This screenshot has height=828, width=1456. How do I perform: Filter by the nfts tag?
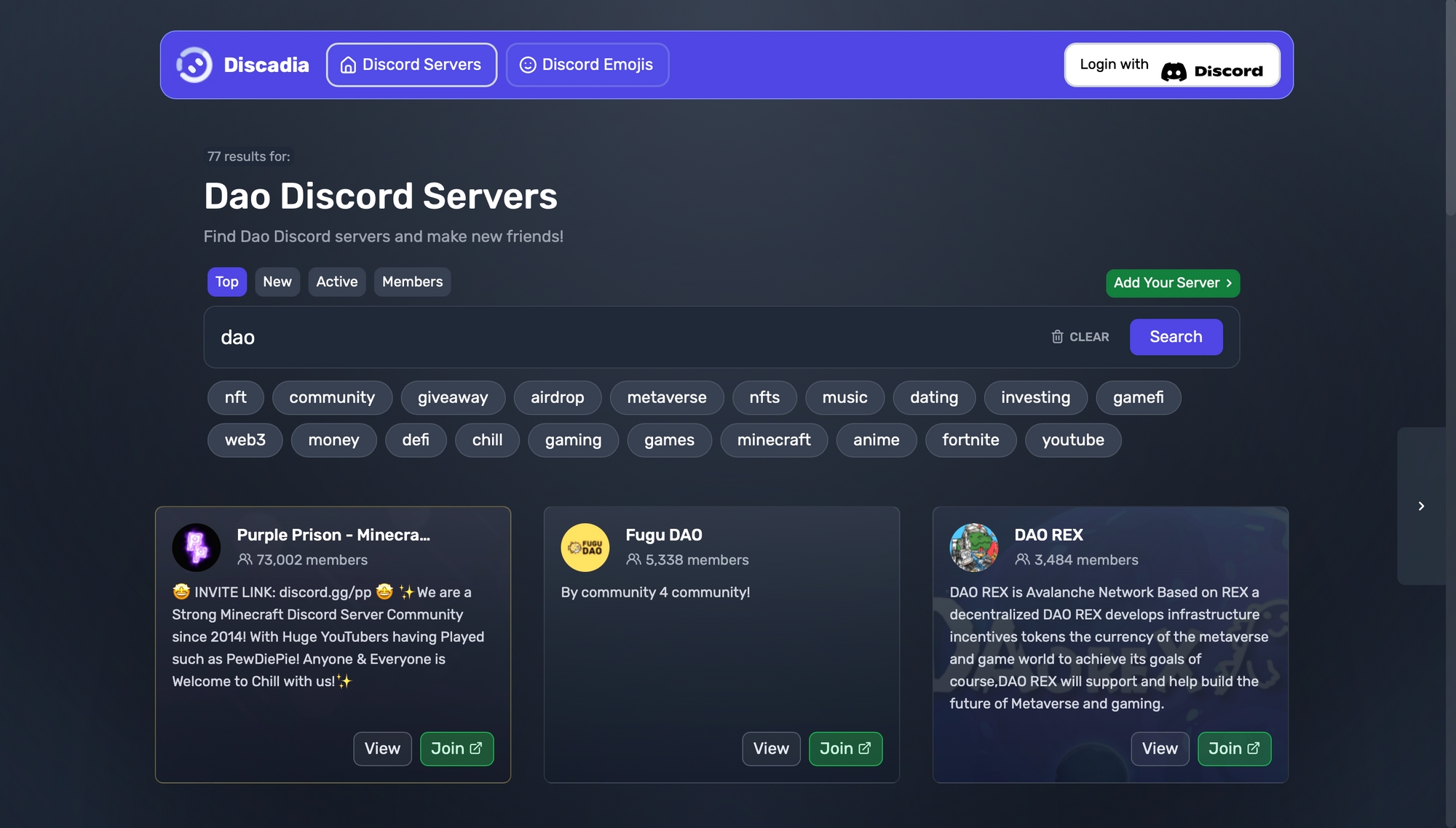pos(764,397)
